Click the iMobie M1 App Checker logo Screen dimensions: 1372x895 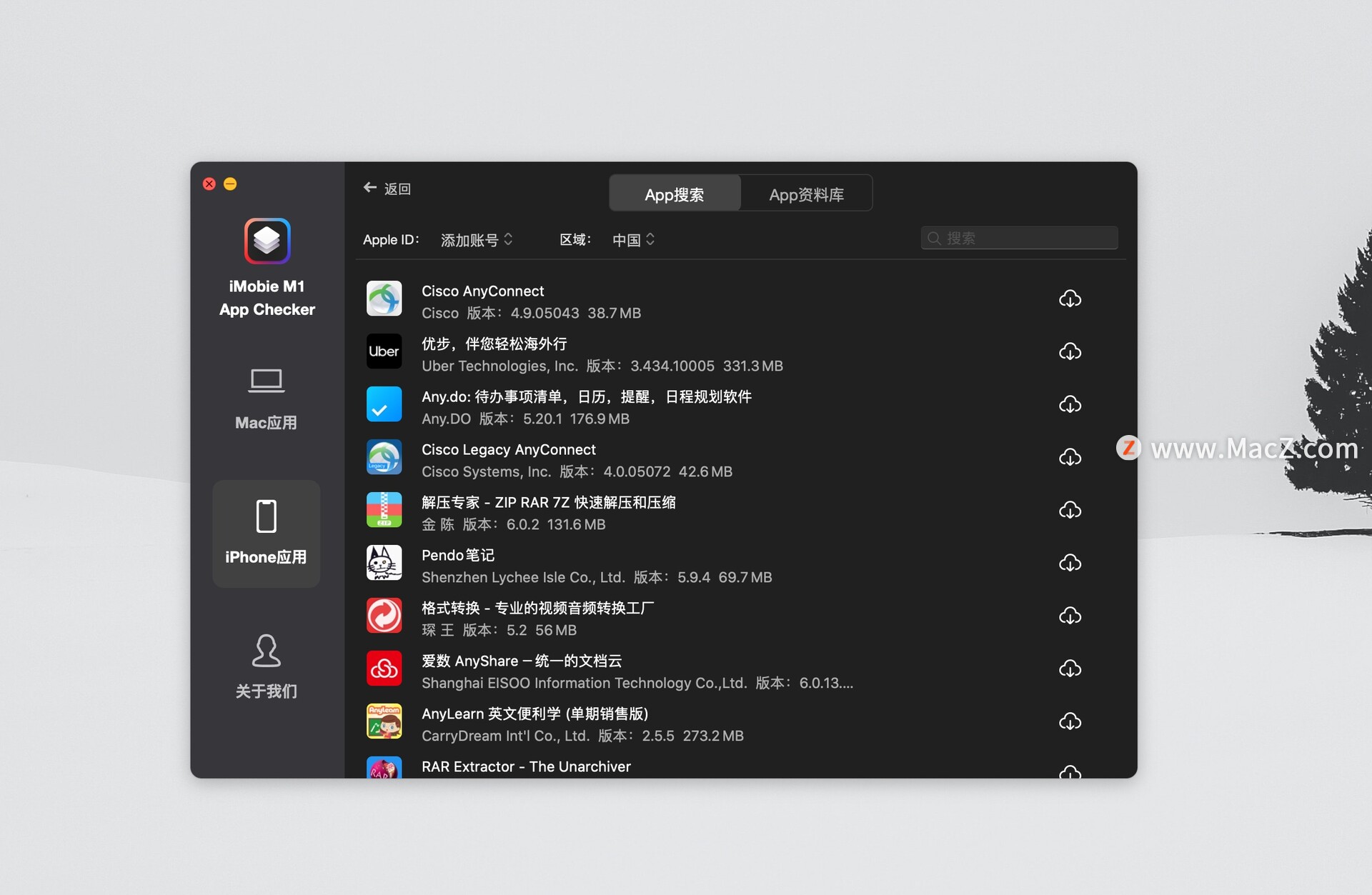267,241
